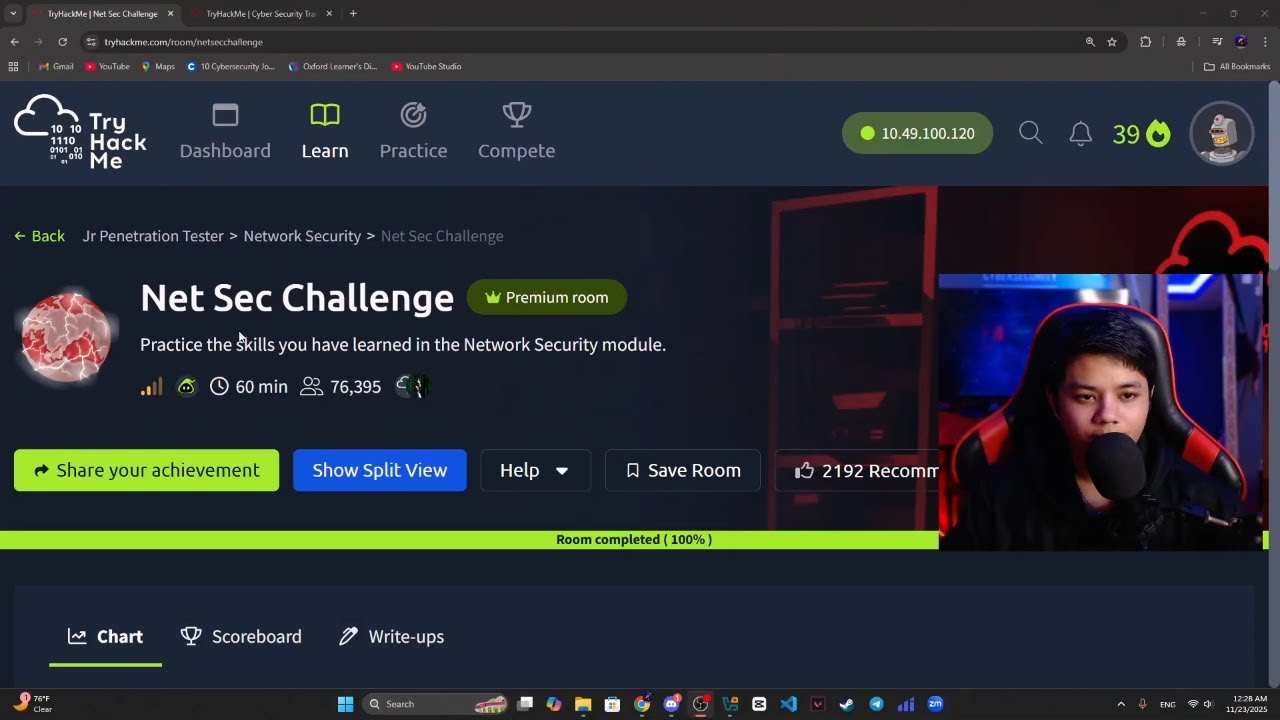Expand the Help dropdown
The image size is (1280, 720).
point(535,470)
